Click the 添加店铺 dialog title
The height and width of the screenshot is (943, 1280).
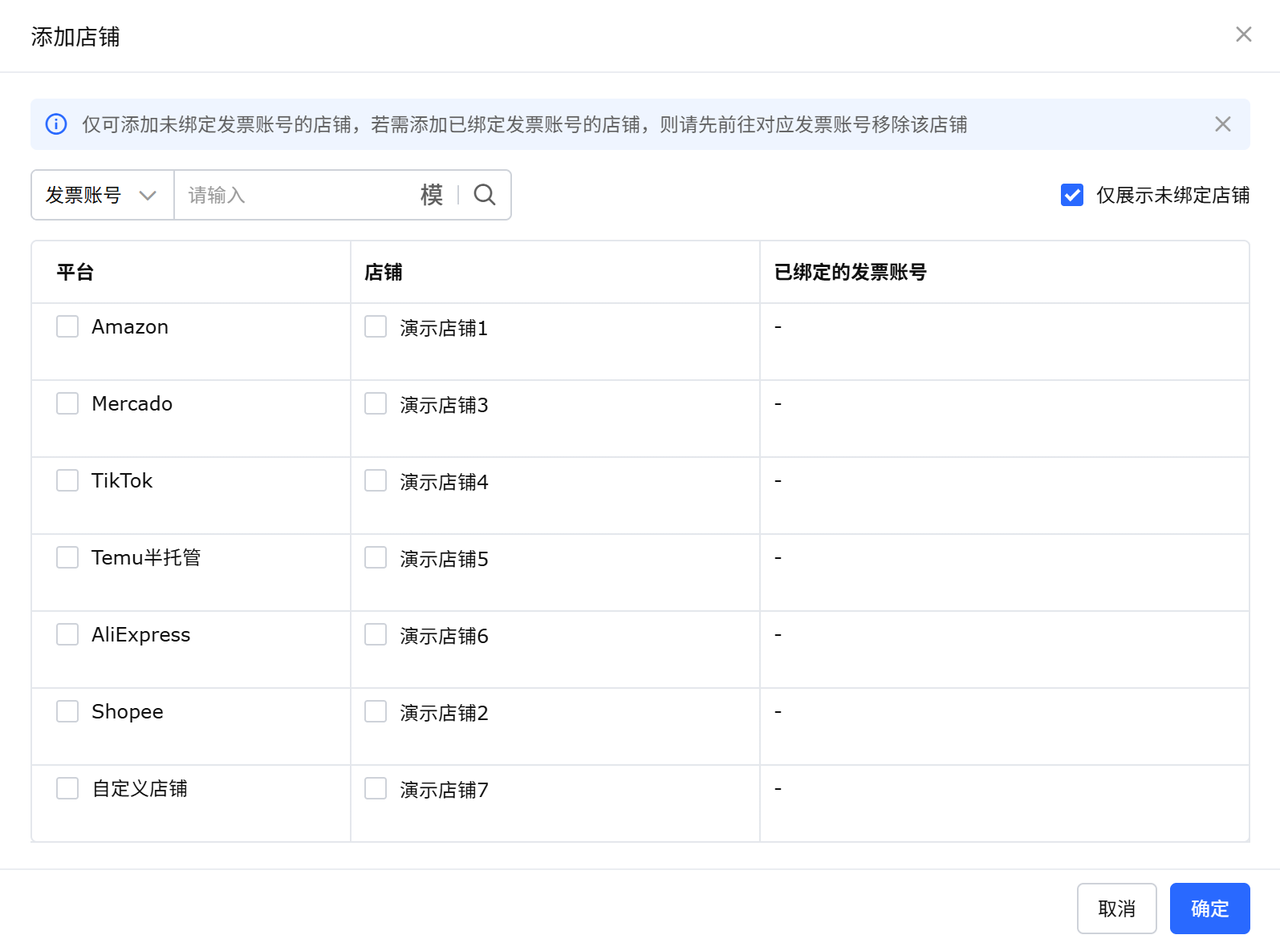point(76,37)
